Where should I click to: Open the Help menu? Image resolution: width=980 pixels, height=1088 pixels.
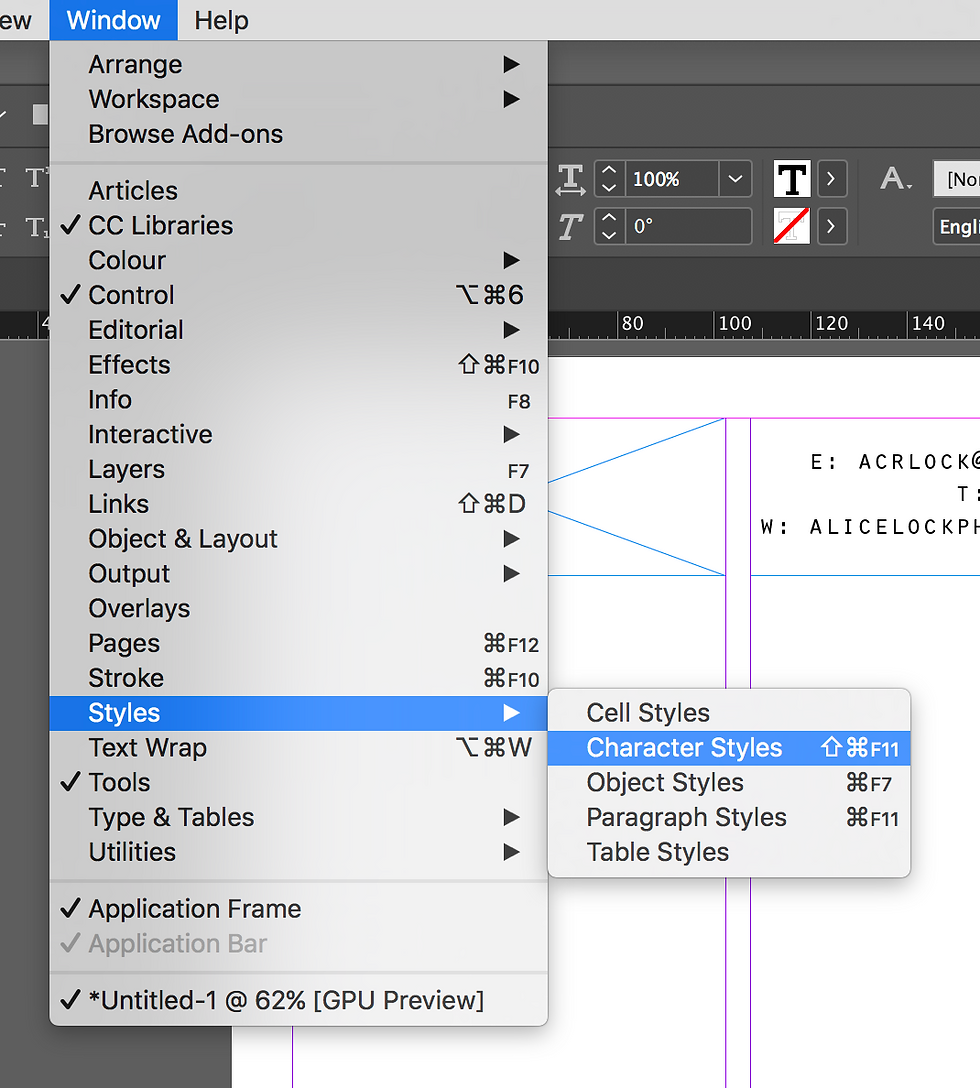pos(221,20)
